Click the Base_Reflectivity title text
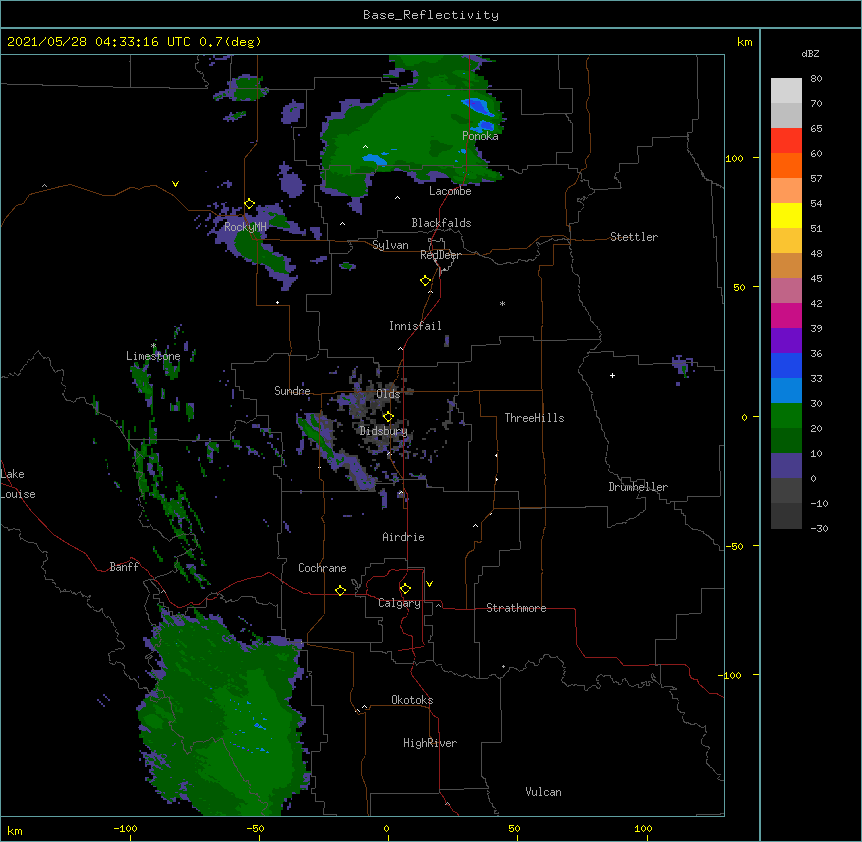Viewport: 862px width, 842px height. point(431,15)
